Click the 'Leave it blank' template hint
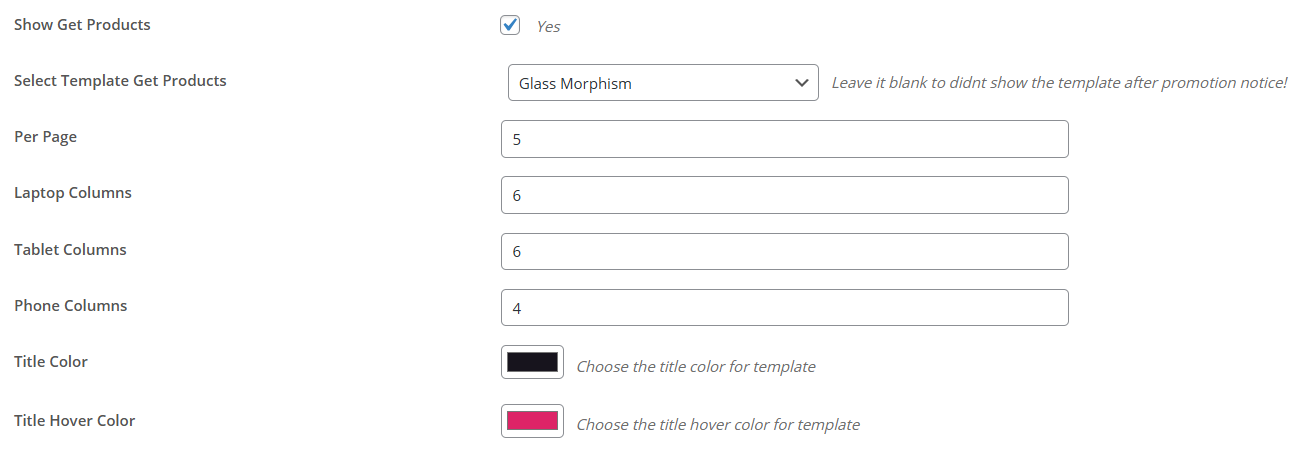This screenshot has height=450, width=1295. coord(1059,83)
